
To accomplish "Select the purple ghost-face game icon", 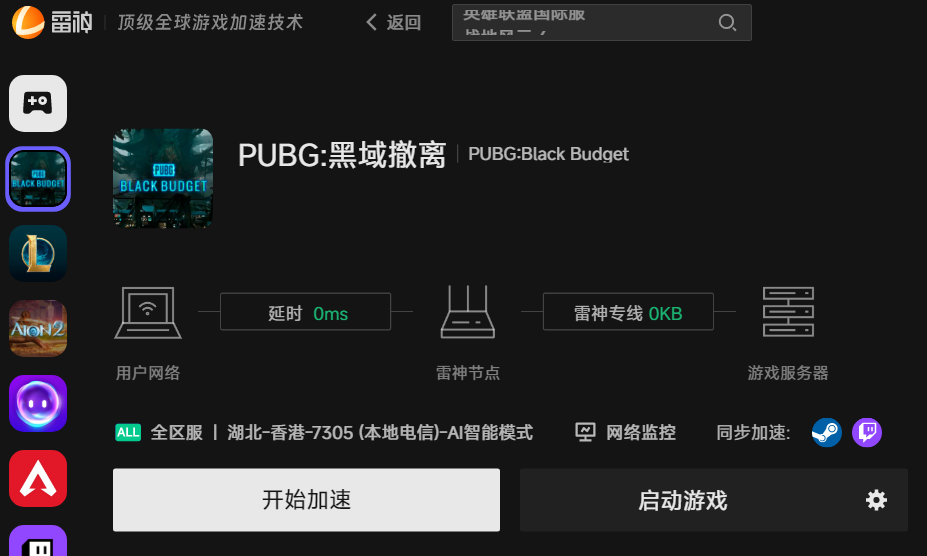I will point(38,403).
